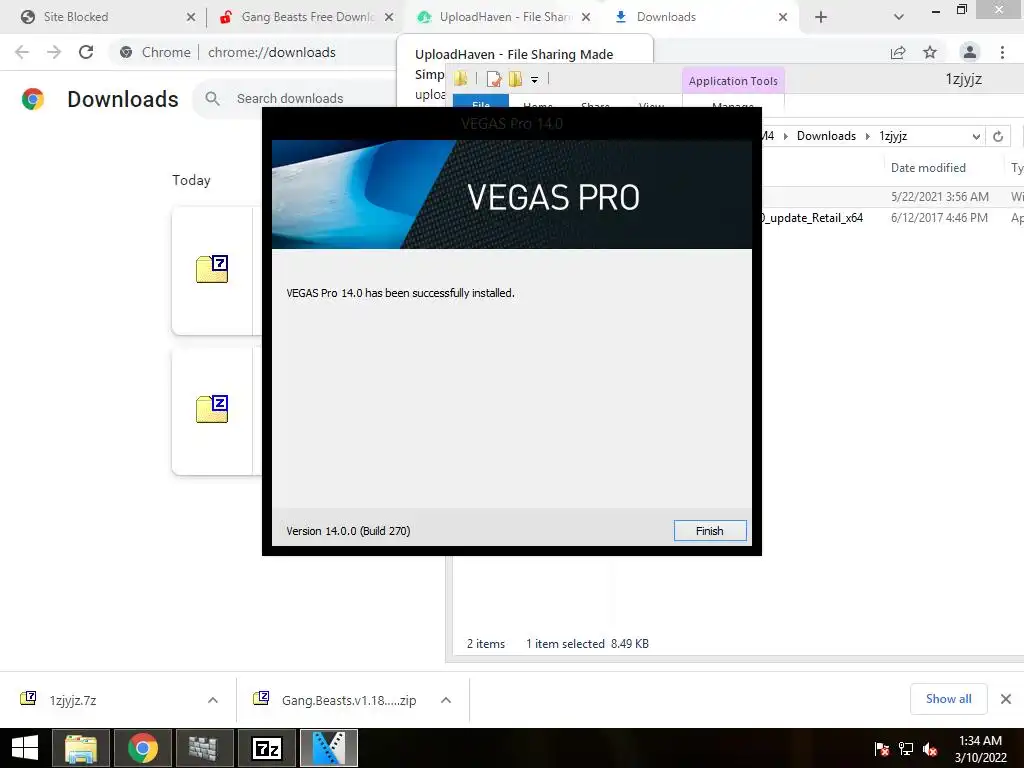Click network tray icon
This screenshot has height=768, width=1024.
(x=906, y=749)
